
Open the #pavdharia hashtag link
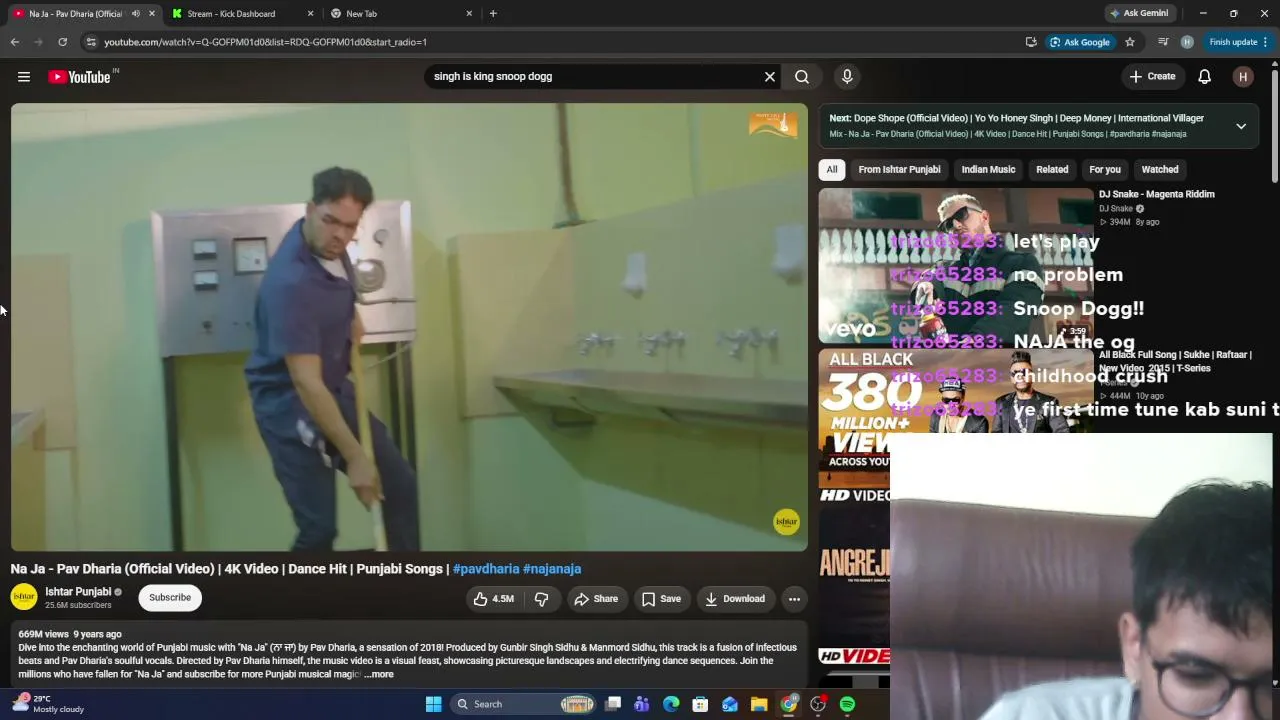point(486,569)
